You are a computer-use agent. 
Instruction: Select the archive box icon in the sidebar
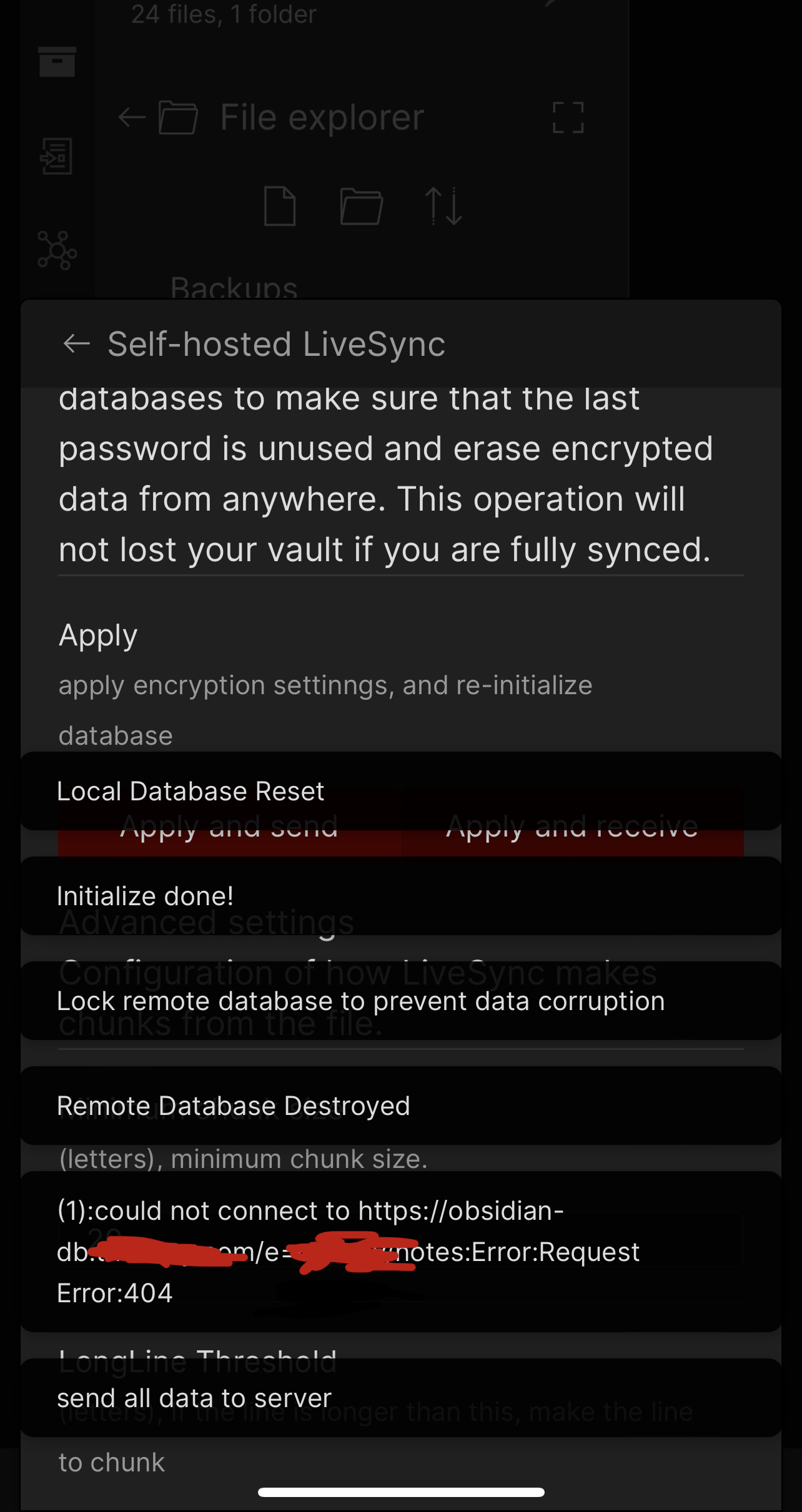click(58, 61)
